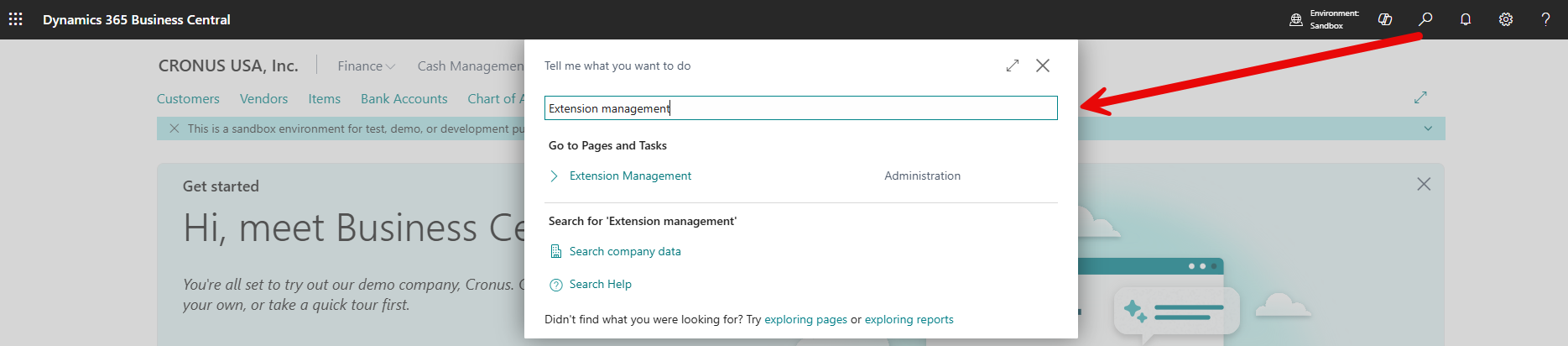This screenshot has width=1568, height=346.
Task: Open the Cash Management menu
Action: (x=471, y=66)
